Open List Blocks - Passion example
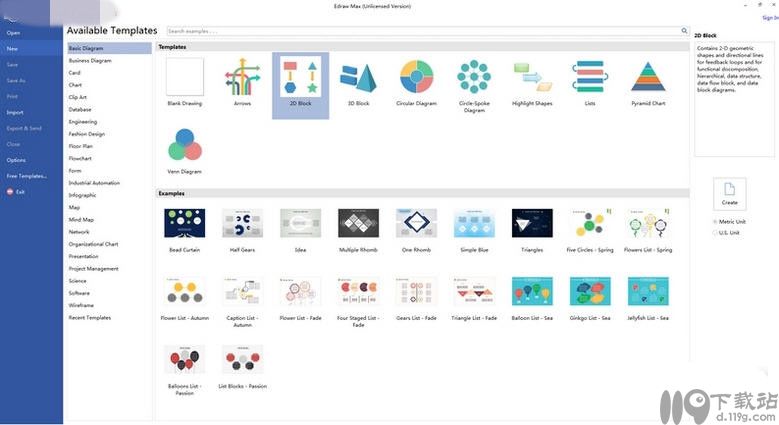 pyautogui.click(x=242, y=359)
